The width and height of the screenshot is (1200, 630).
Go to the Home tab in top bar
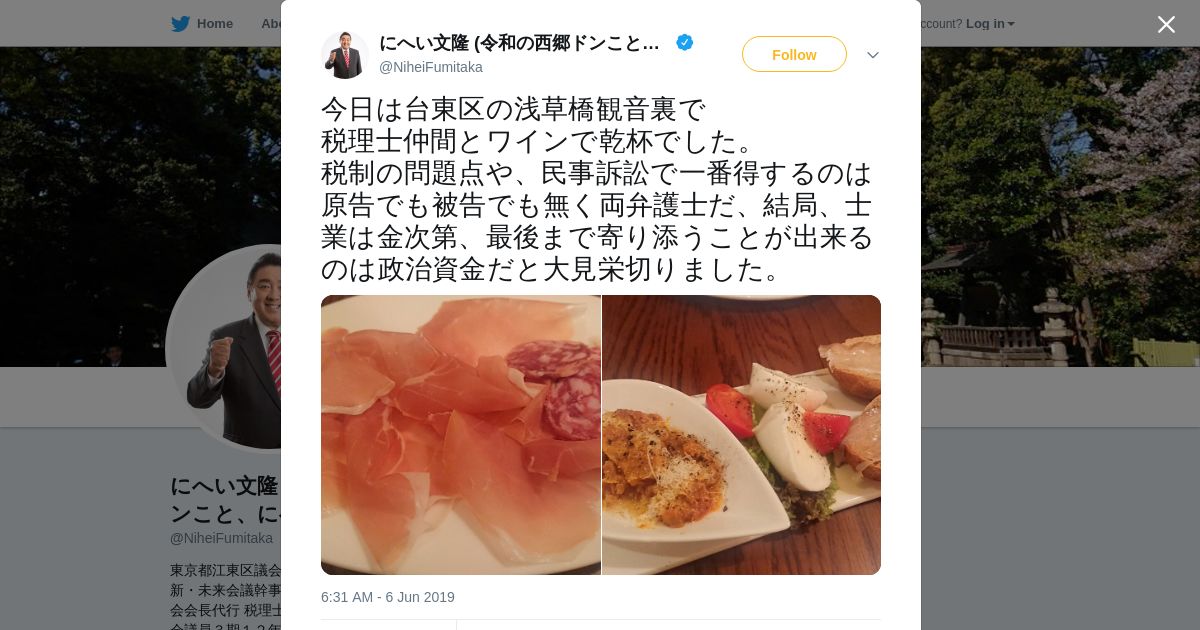[x=202, y=24]
